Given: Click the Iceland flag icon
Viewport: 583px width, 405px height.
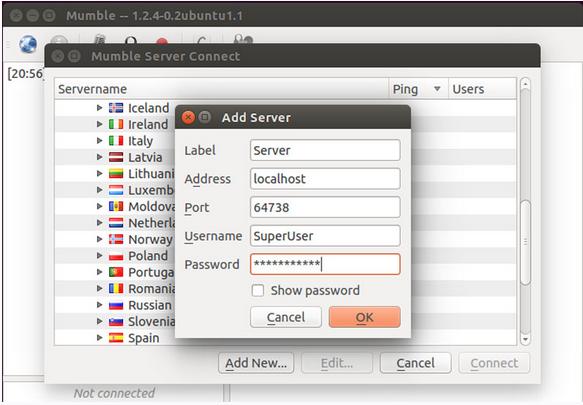Looking at the screenshot, I should tap(116, 108).
